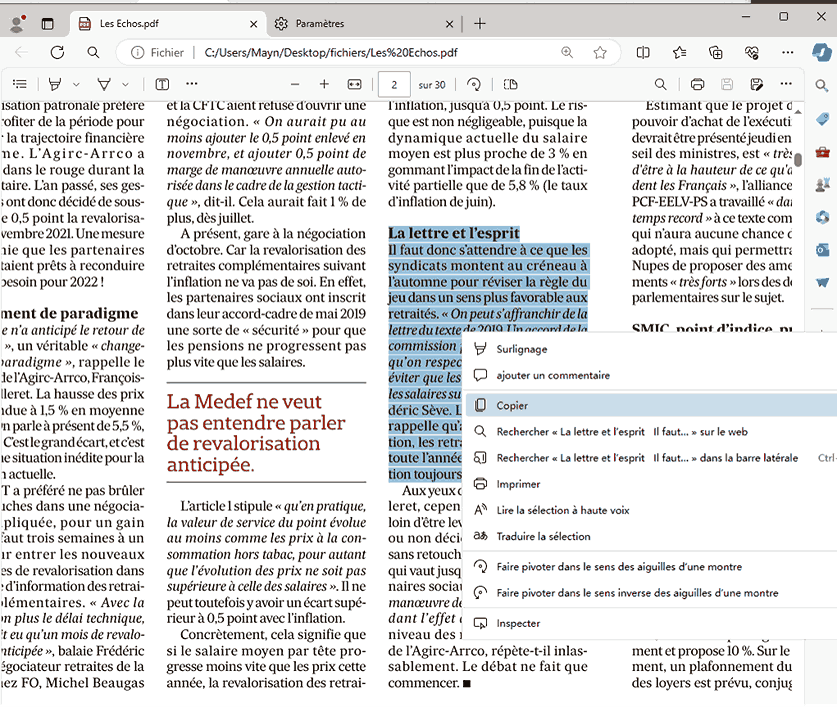This screenshot has height=707, width=837.
Task: Select the PDF draw tool
Action: click(104, 84)
